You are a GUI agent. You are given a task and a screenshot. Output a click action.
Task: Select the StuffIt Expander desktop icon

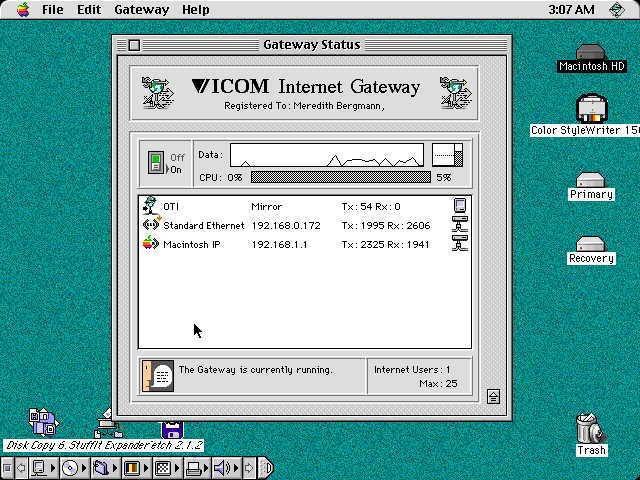(x=108, y=424)
